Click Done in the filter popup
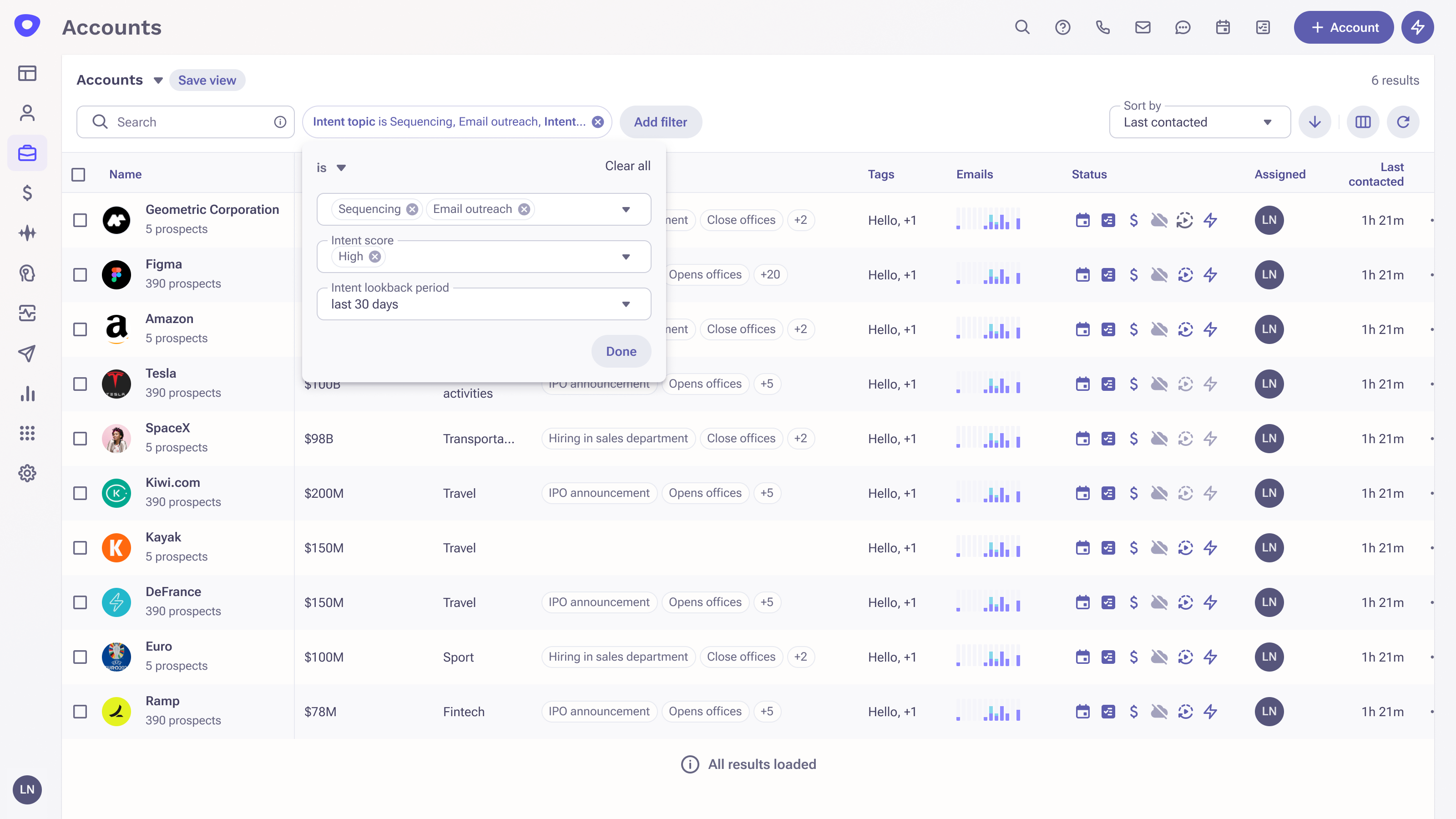 click(621, 351)
